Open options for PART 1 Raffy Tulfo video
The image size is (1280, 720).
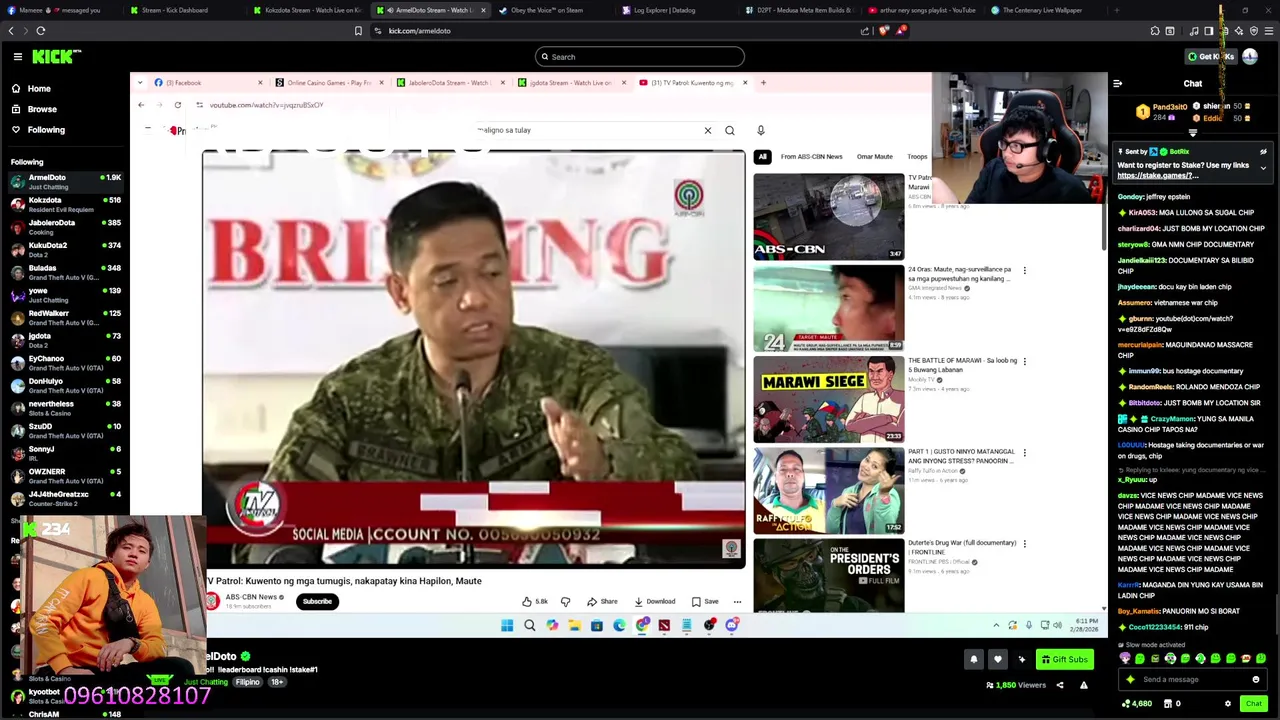click(1024, 453)
